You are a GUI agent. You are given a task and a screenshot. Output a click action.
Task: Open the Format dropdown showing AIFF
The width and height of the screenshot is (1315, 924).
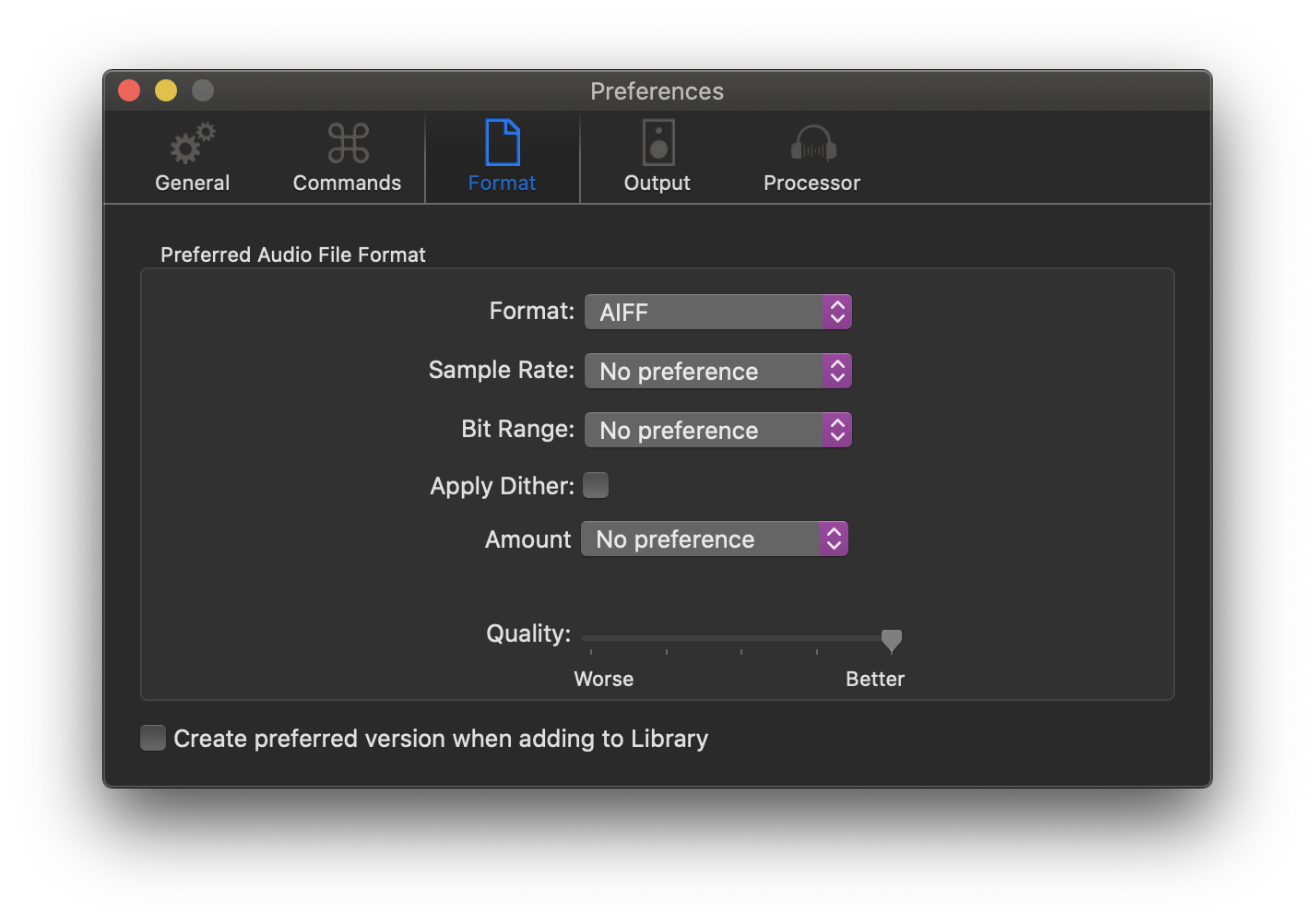pos(704,313)
